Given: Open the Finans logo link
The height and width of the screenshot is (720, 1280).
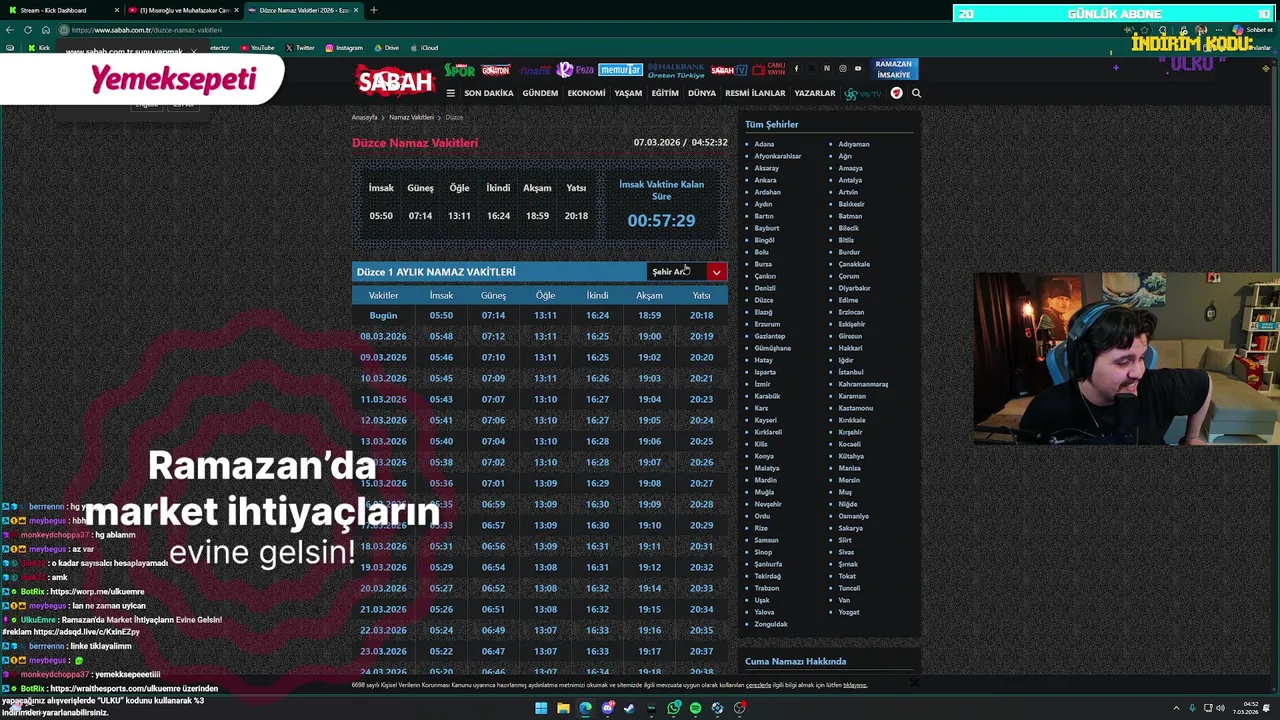Looking at the screenshot, I should coord(535,70).
